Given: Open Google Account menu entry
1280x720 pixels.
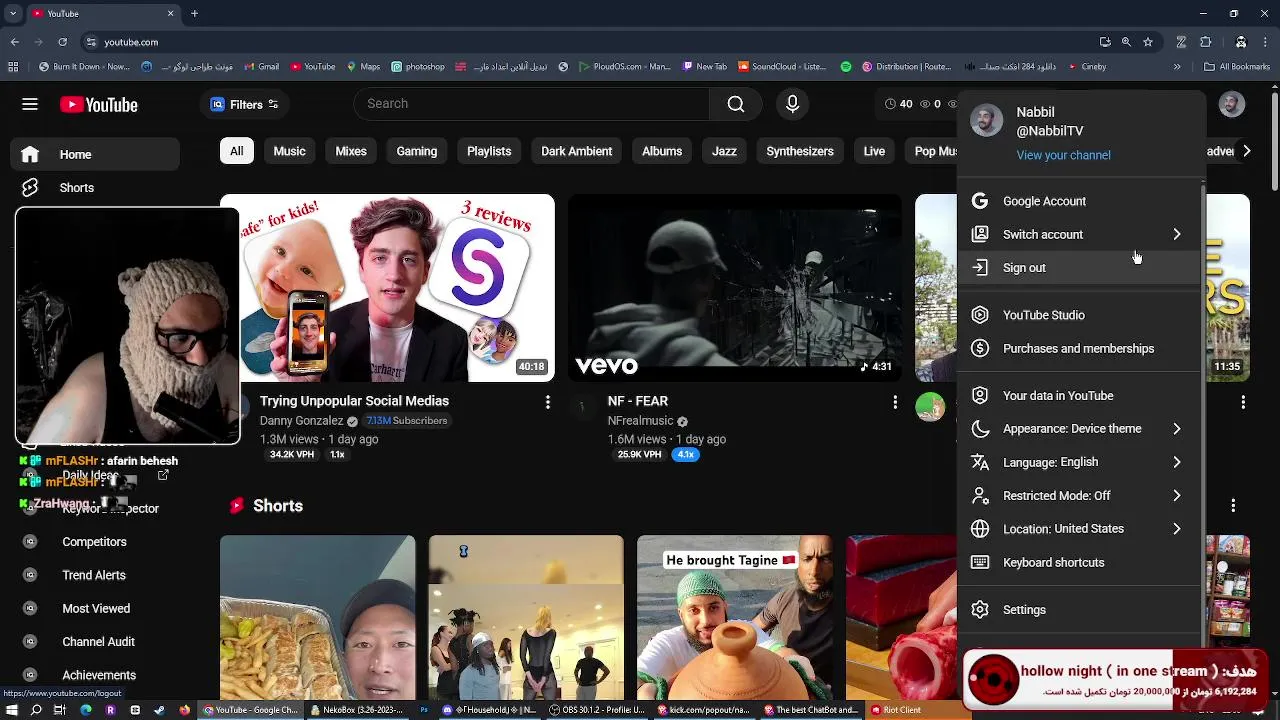Looking at the screenshot, I should coord(1078,201).
